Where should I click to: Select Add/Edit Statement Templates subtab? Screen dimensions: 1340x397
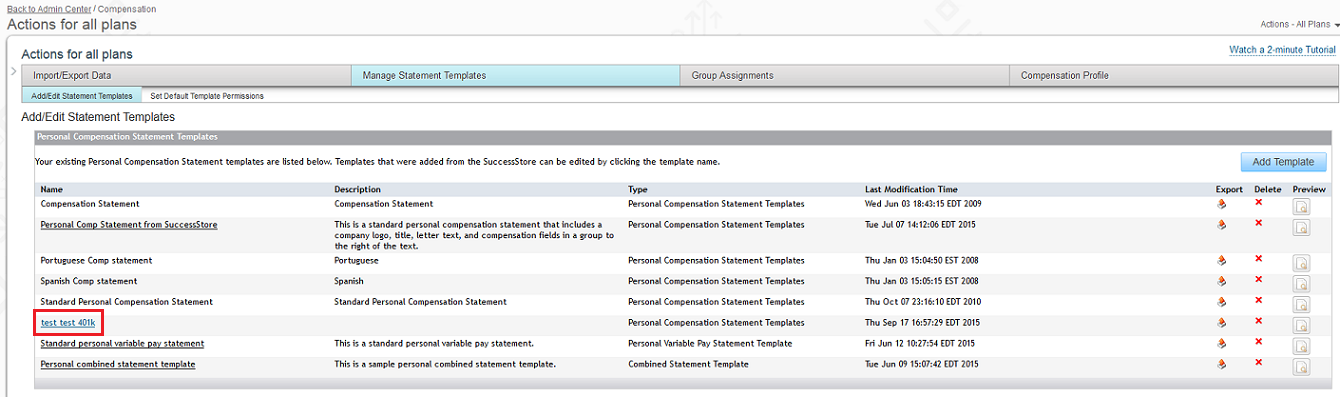coord(81,96)
